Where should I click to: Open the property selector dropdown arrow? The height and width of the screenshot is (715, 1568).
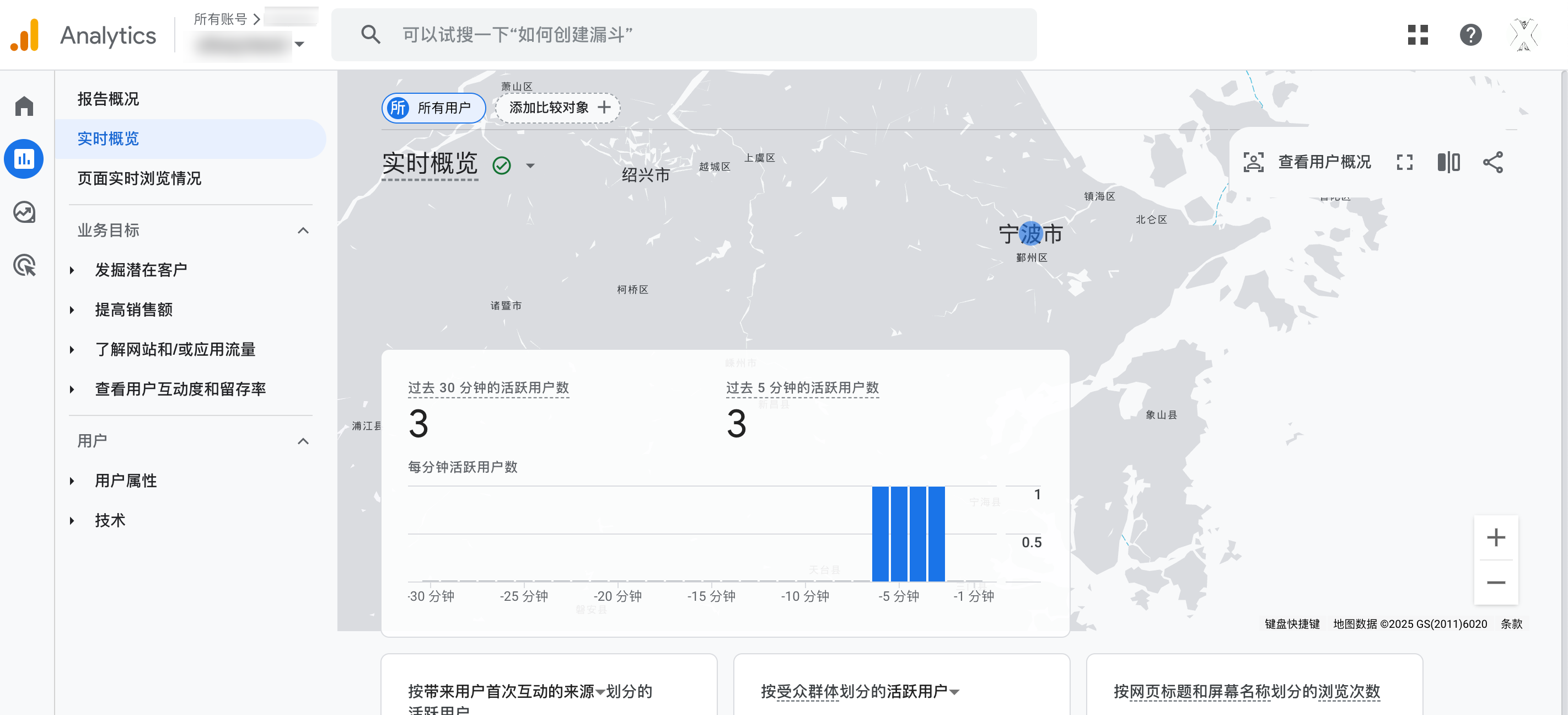click(x=299, y=44)
